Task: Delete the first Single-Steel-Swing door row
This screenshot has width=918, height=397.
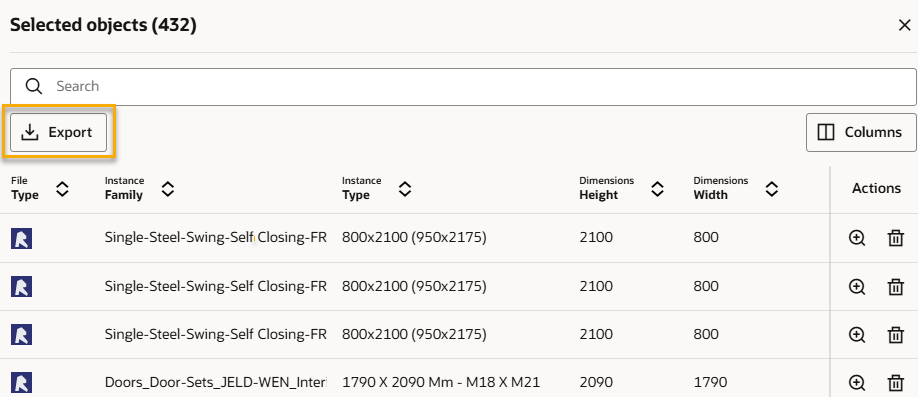Action: point(896,238)
